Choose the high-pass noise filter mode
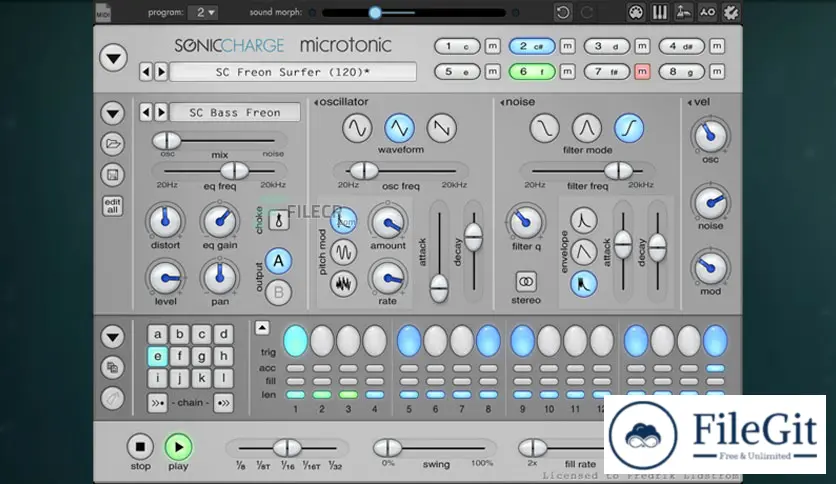Viewport: 836px width, 484px height. pyautogui.click(x=629, y=128)
